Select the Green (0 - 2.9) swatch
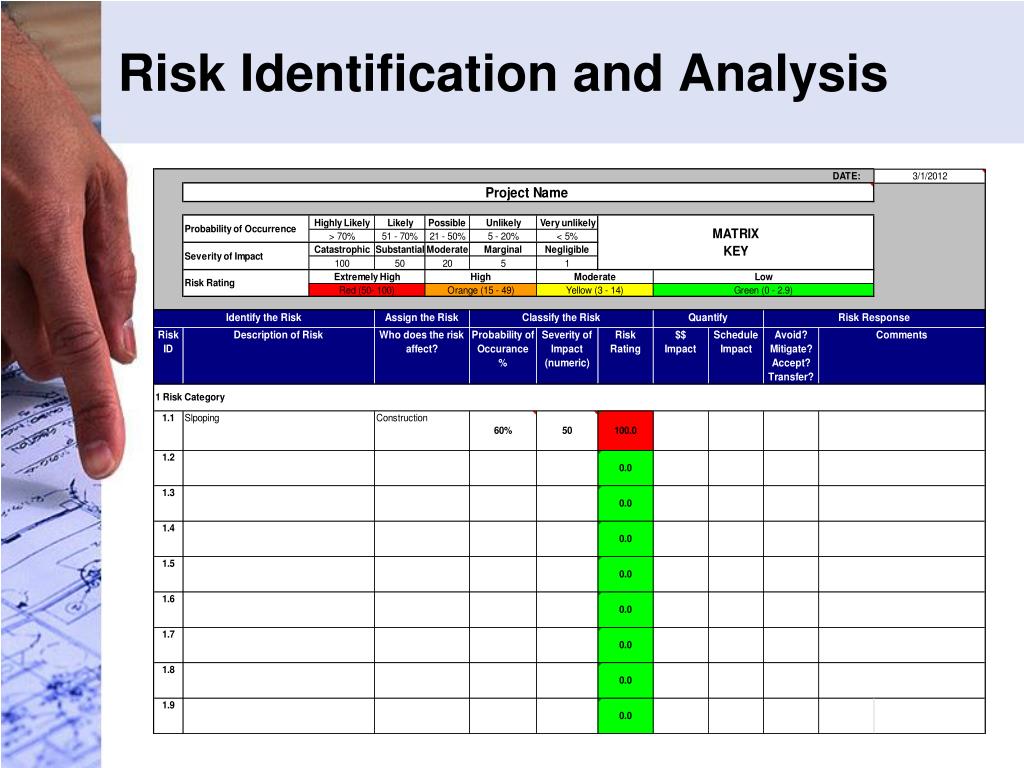Image resolution: width=1024 pixels, height=768 pixels. coord(763,290)
